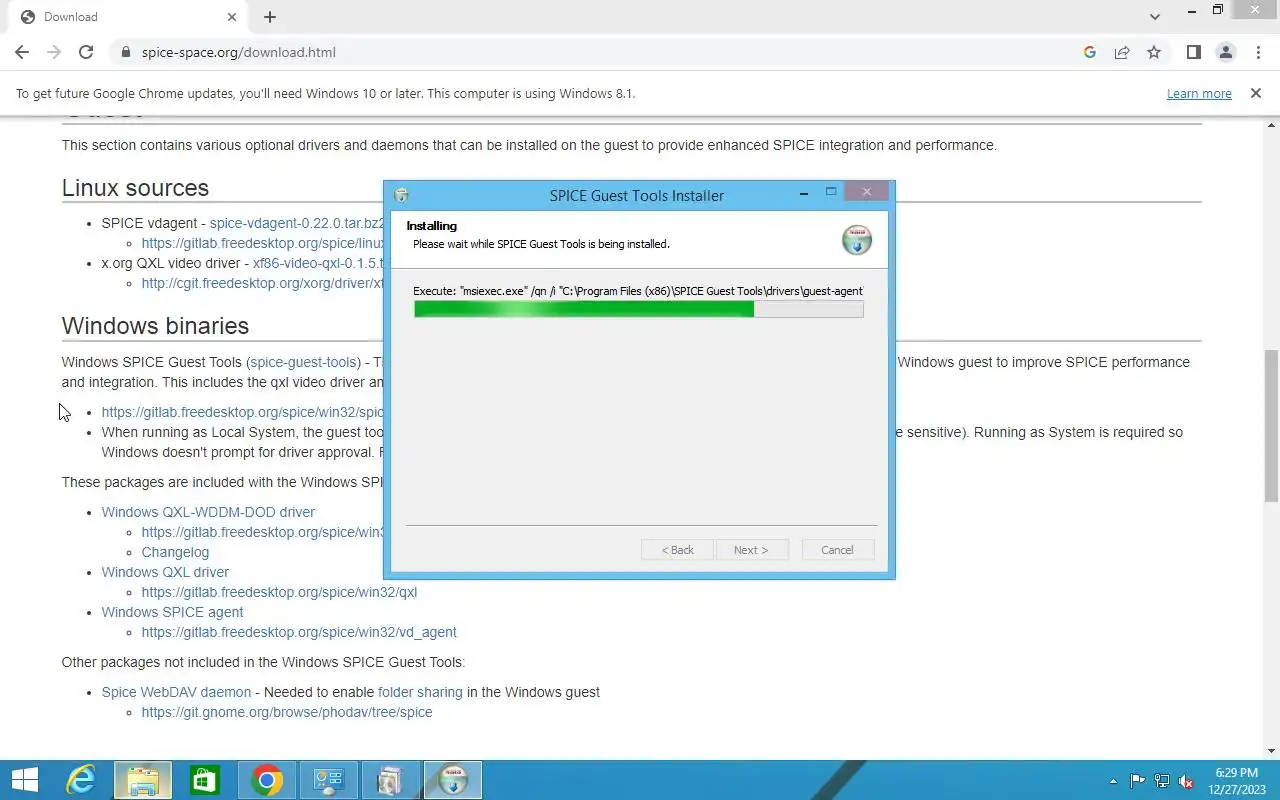Go back to the previous page in Chrome
The image size is (1280, 800).
[22, 52]
